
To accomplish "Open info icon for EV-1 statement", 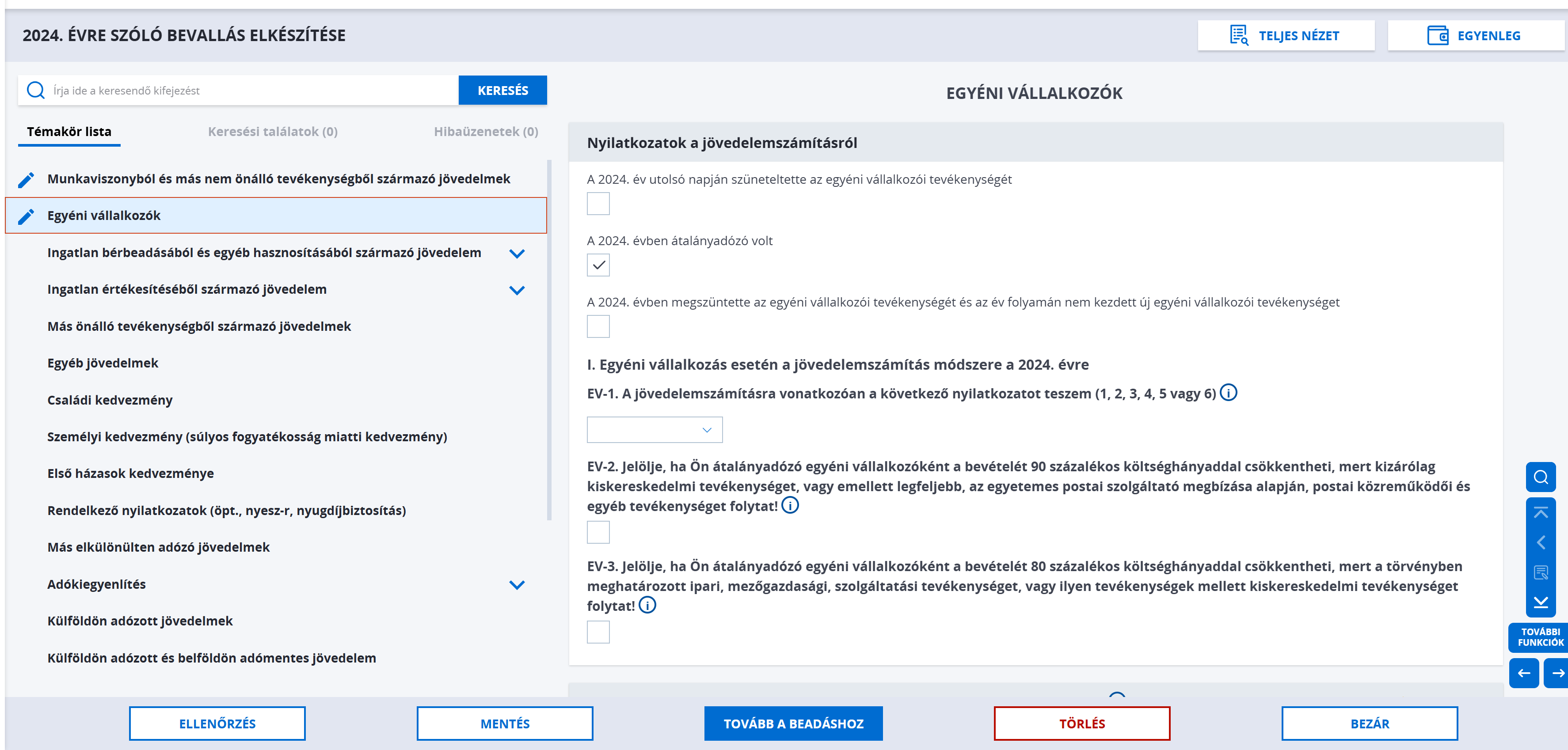I will click(1228, 392).
